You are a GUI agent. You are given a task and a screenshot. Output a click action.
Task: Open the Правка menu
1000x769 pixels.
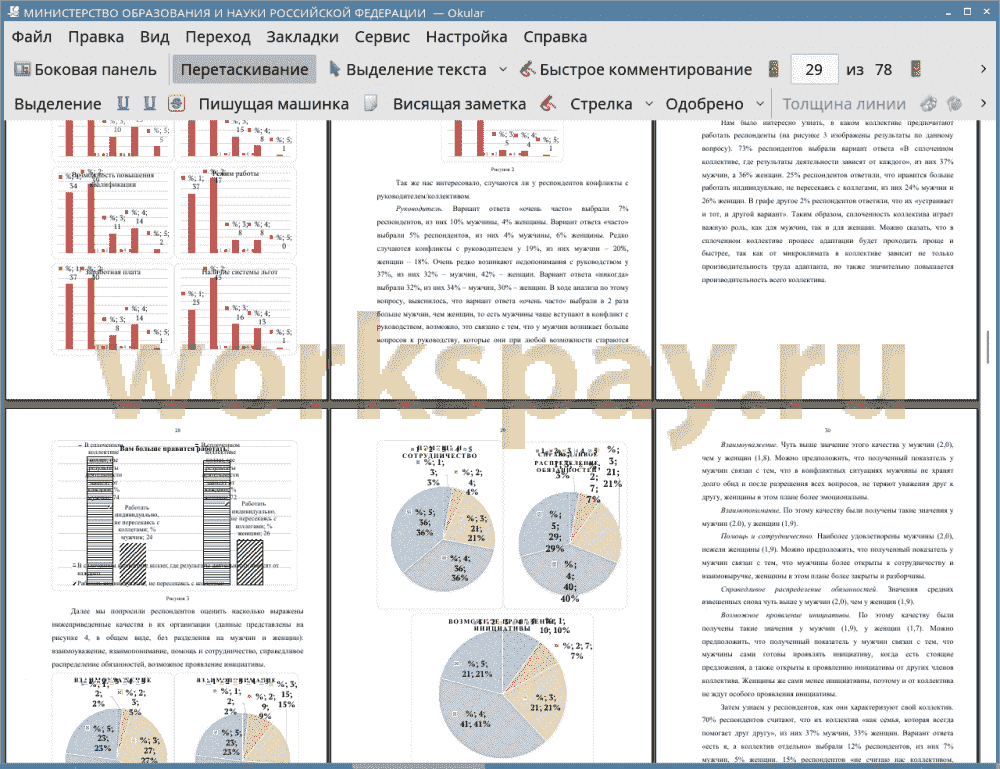tap(96, 37)
